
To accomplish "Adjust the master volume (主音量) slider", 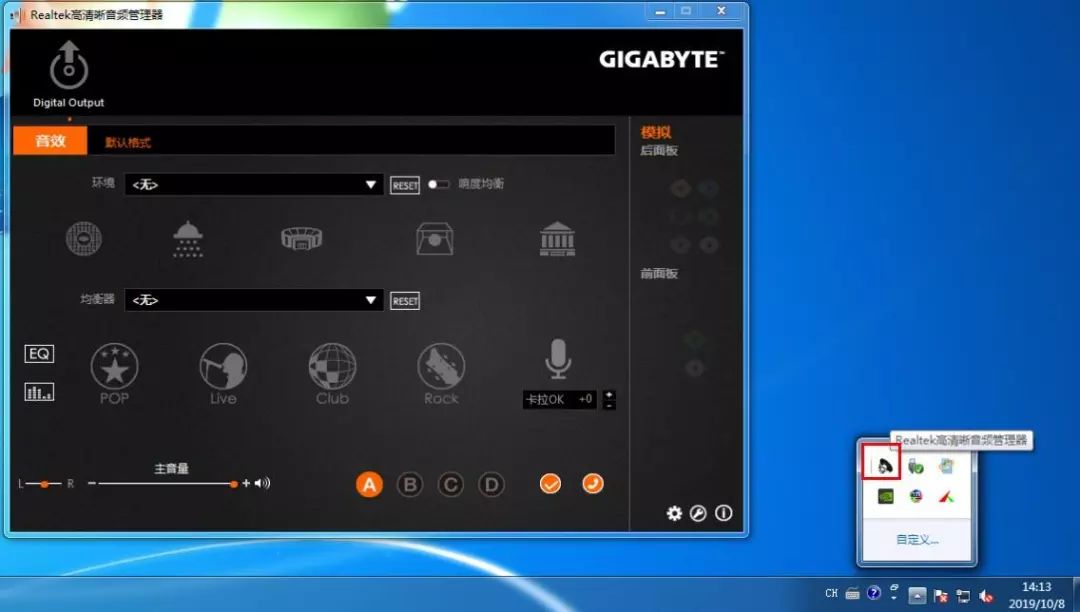I will 167,484.
